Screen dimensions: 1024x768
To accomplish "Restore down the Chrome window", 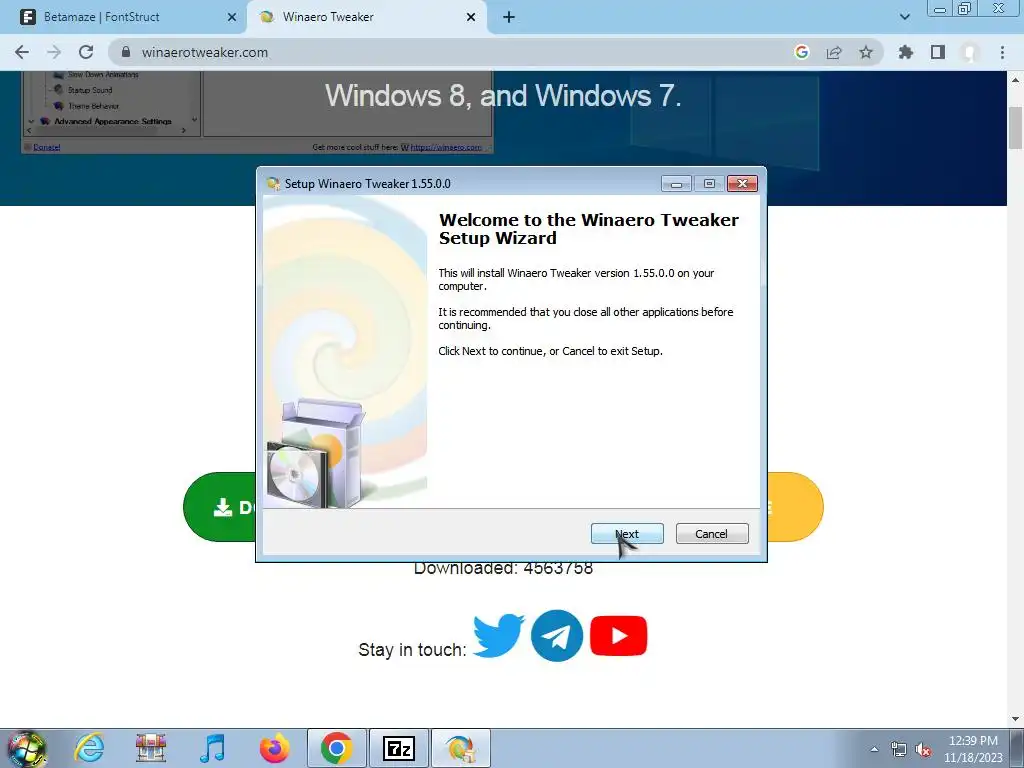I will click(x=965, y=8).
